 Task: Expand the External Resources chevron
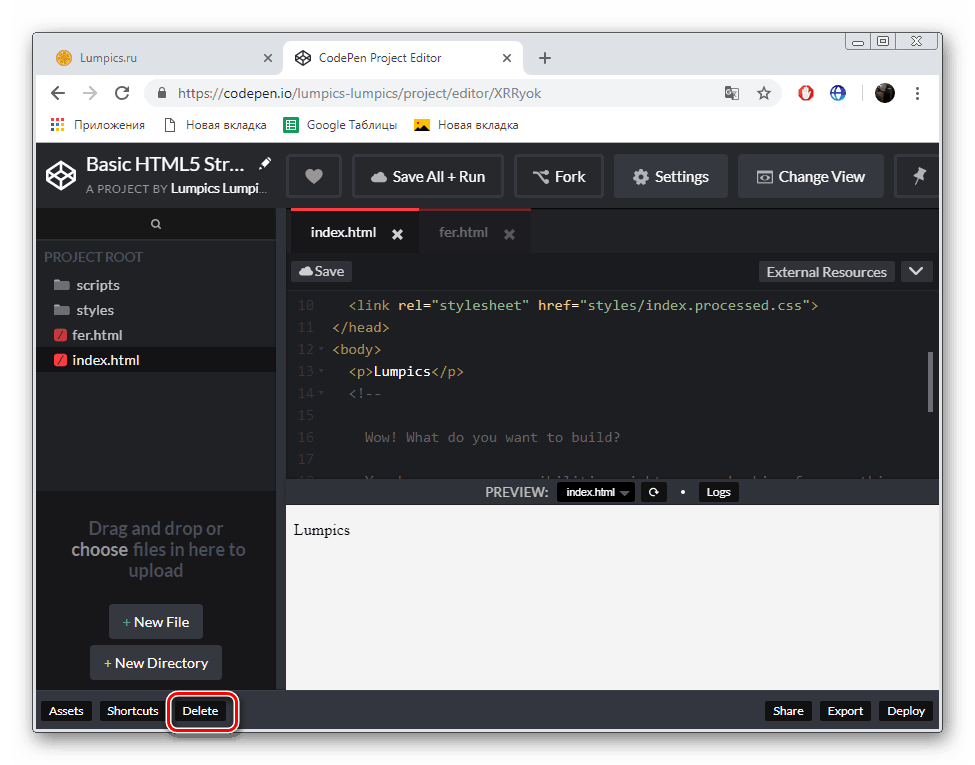(x=916, y=271)
